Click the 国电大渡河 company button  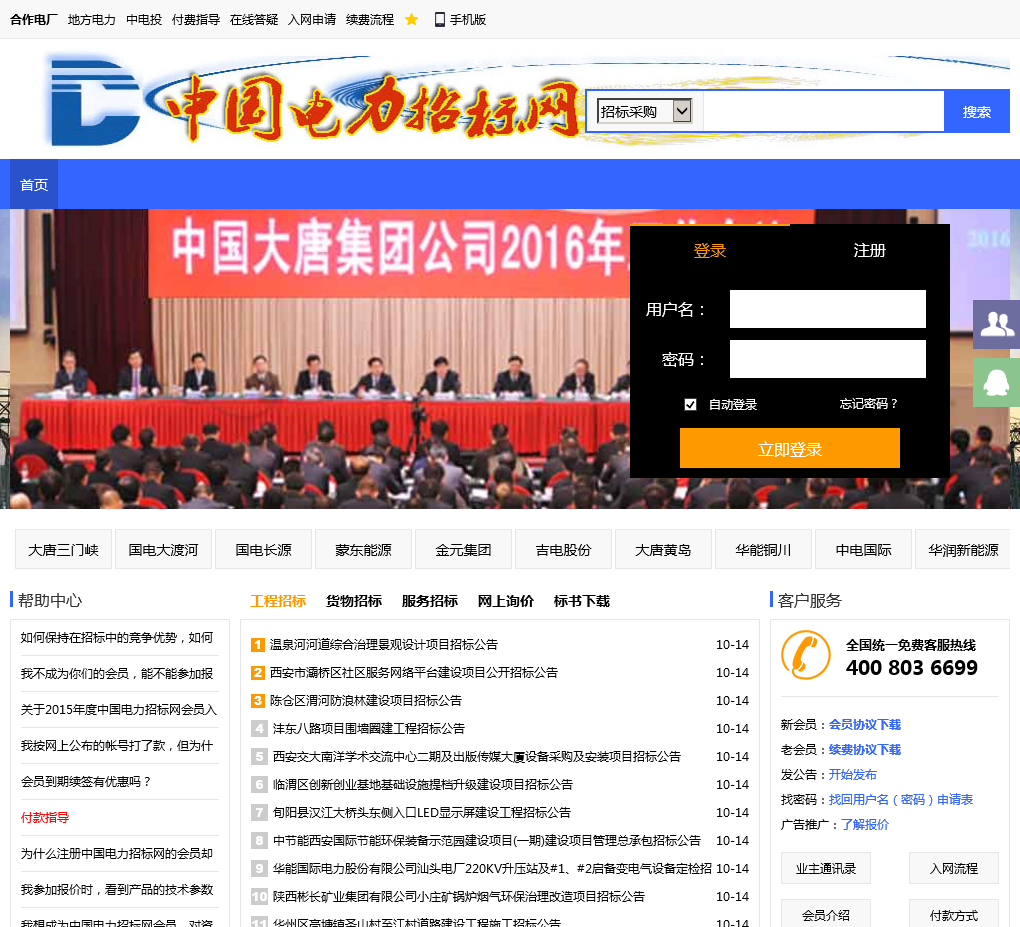pos(163,550)
